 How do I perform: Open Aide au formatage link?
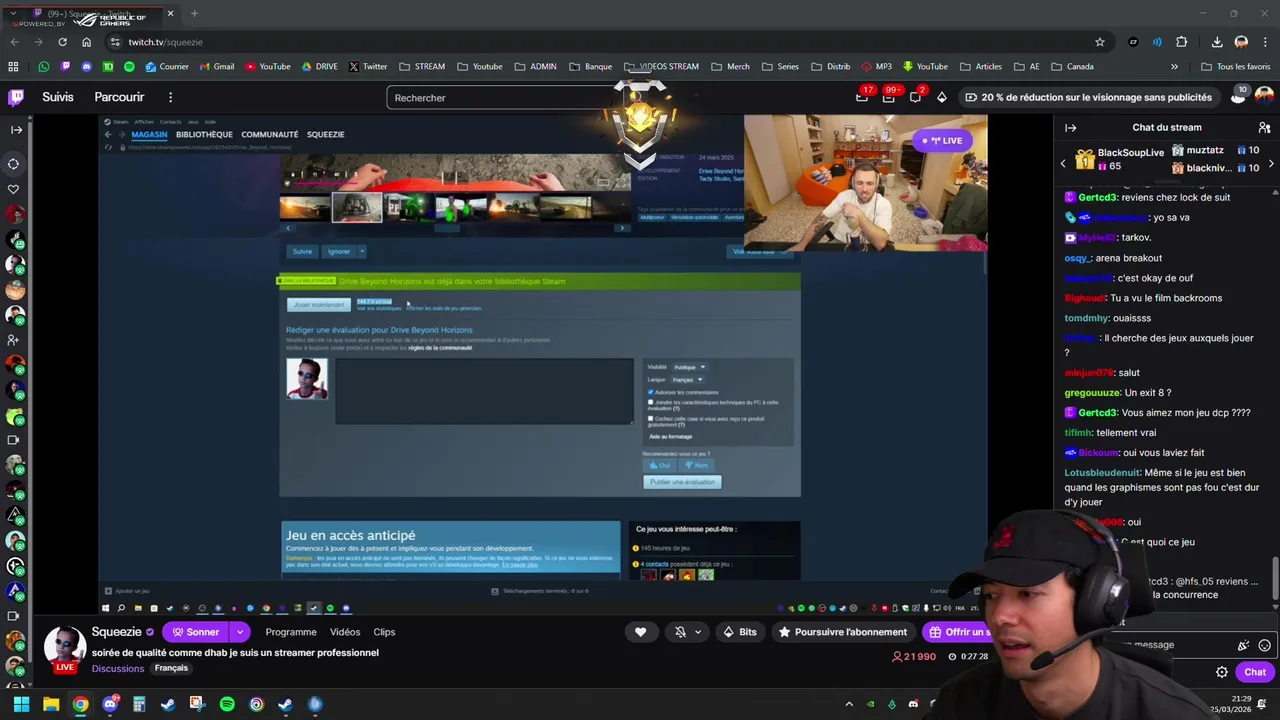[670, 436]
